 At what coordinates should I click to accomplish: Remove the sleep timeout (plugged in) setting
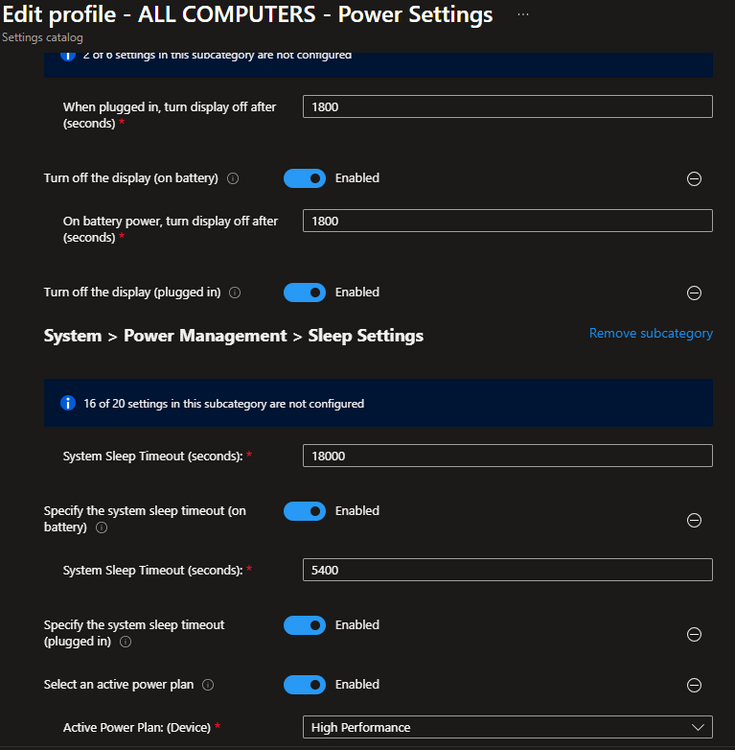[x=694, y=634]
